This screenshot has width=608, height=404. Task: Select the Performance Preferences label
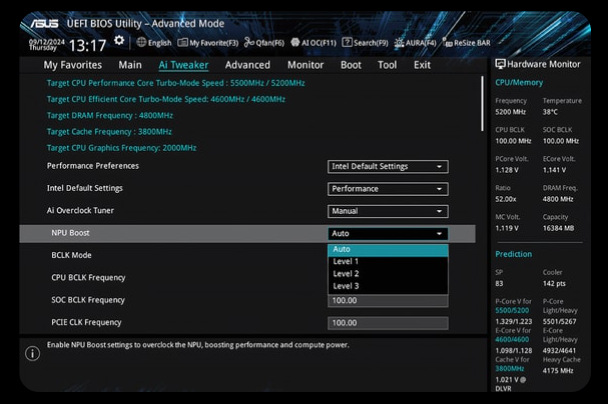point(93,166)
